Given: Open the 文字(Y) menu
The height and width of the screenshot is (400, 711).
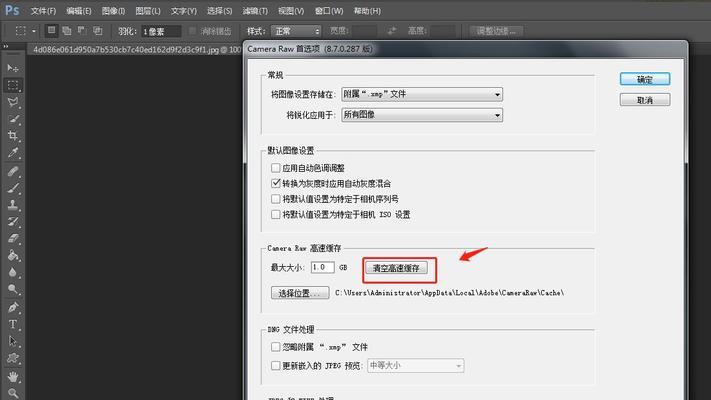Looking at the screenshot, I should tap(184, 11).
